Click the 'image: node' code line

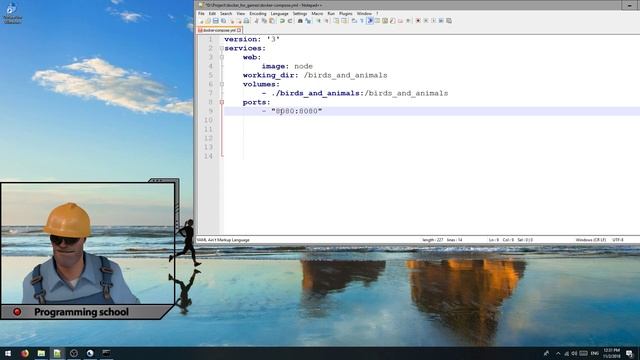coord(287,66)
